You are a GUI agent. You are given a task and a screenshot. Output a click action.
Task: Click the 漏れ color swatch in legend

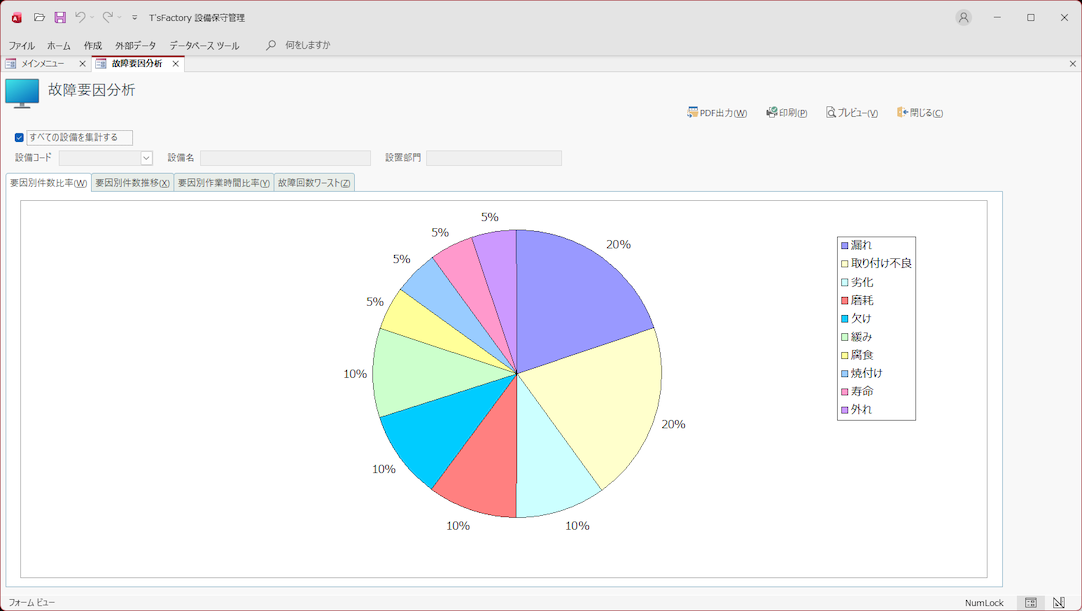click(x=845, y=246)
